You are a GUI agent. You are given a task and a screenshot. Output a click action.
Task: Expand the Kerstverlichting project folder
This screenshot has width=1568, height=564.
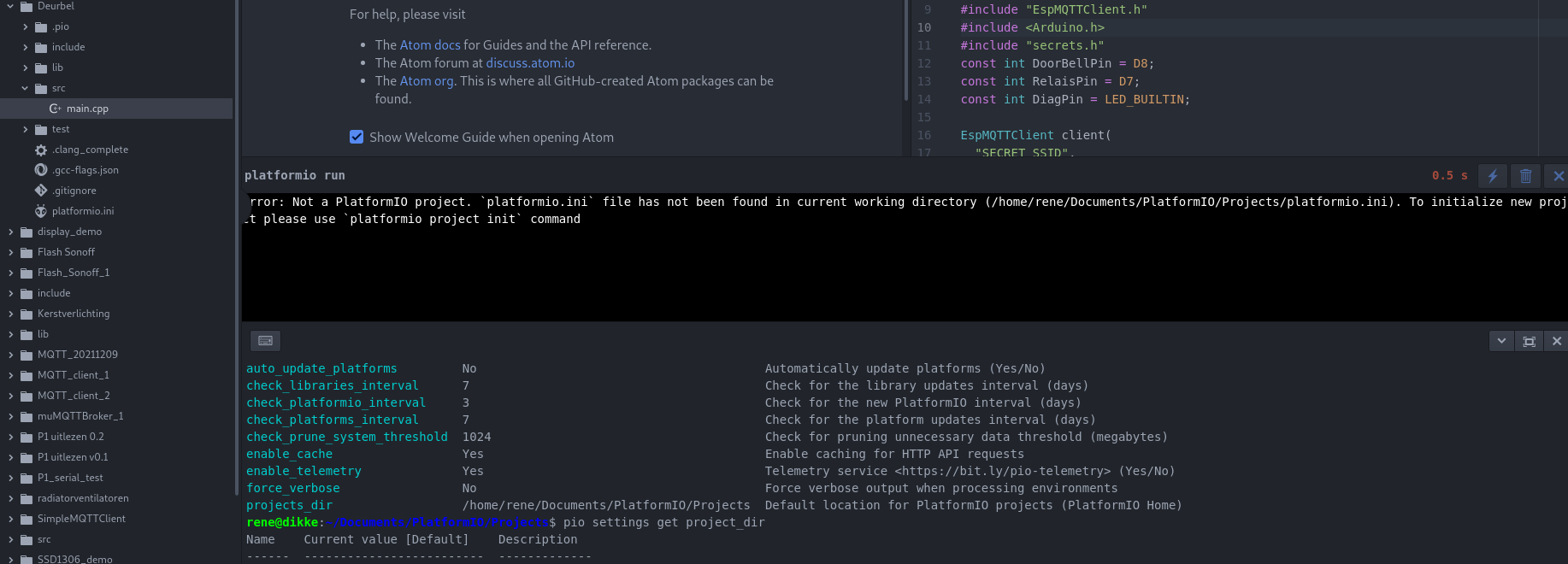pyautogui.click(x=10, y=314)
